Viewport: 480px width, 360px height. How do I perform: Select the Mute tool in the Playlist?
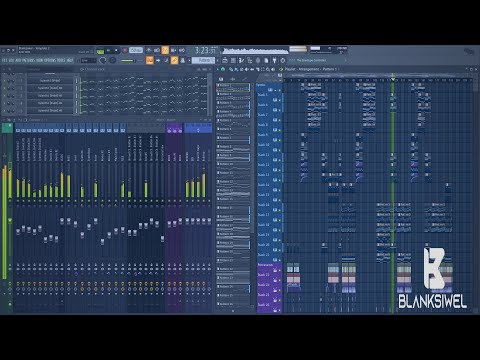246,69
